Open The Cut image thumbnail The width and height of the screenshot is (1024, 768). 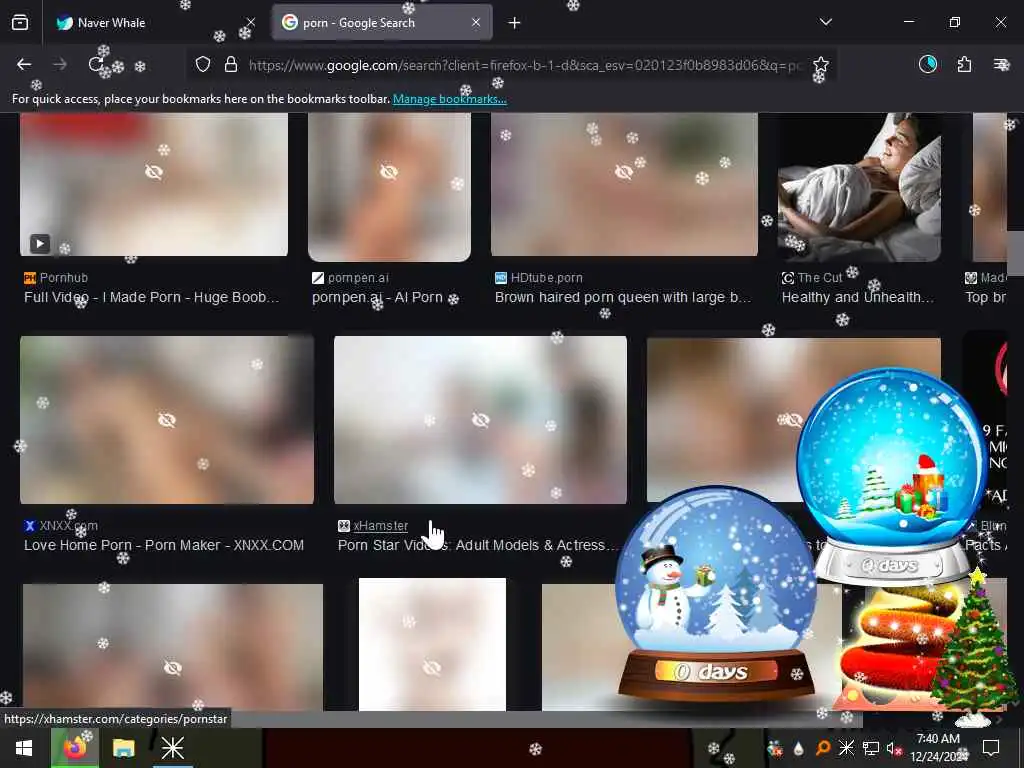point(859,187)
